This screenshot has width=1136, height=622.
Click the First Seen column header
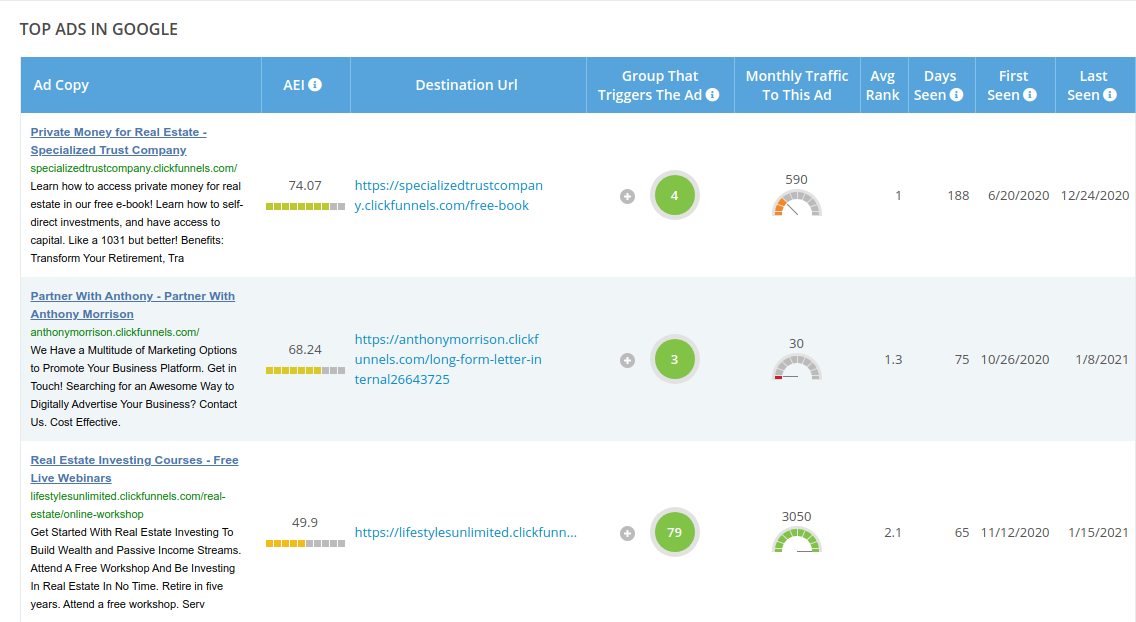1013,85
